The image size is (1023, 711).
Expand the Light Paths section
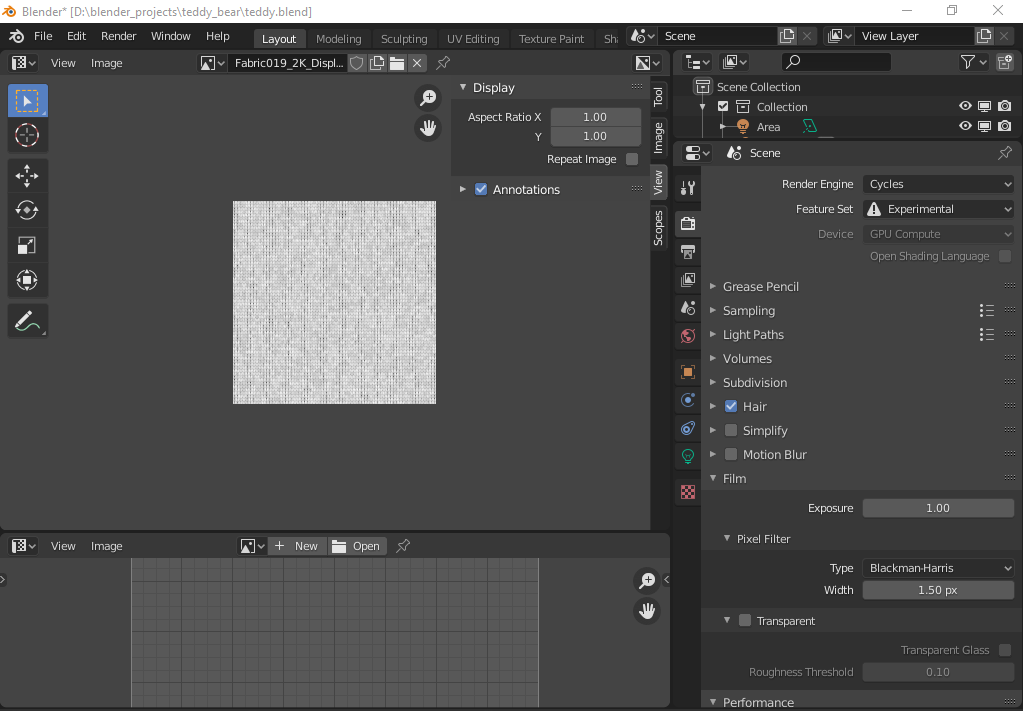753,334
